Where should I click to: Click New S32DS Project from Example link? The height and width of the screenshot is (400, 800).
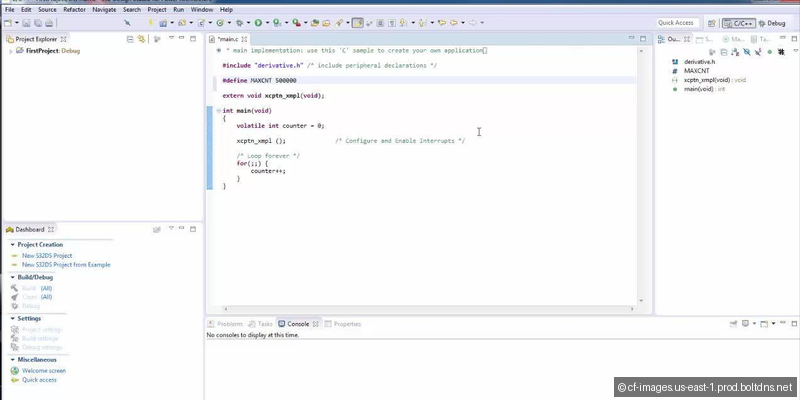pos(66,265)
